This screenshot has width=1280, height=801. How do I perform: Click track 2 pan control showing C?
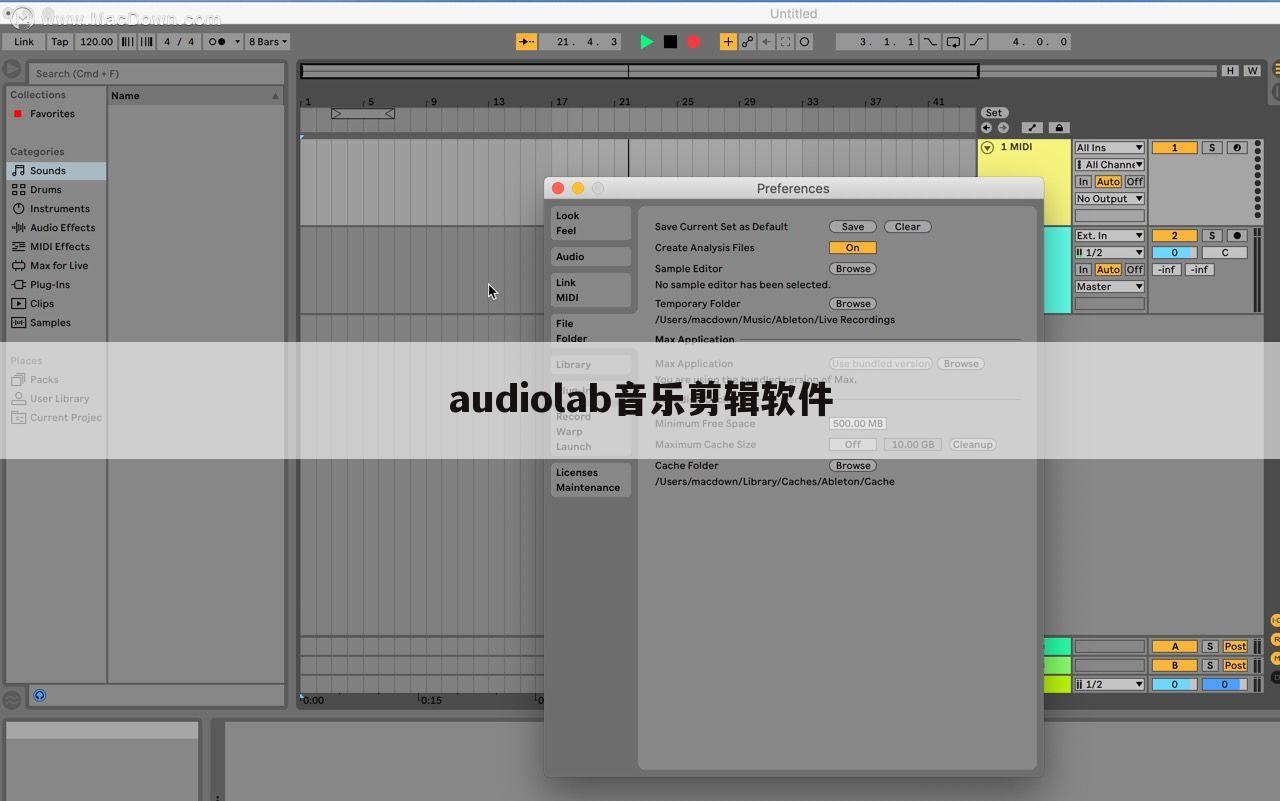pos(1224,253)
